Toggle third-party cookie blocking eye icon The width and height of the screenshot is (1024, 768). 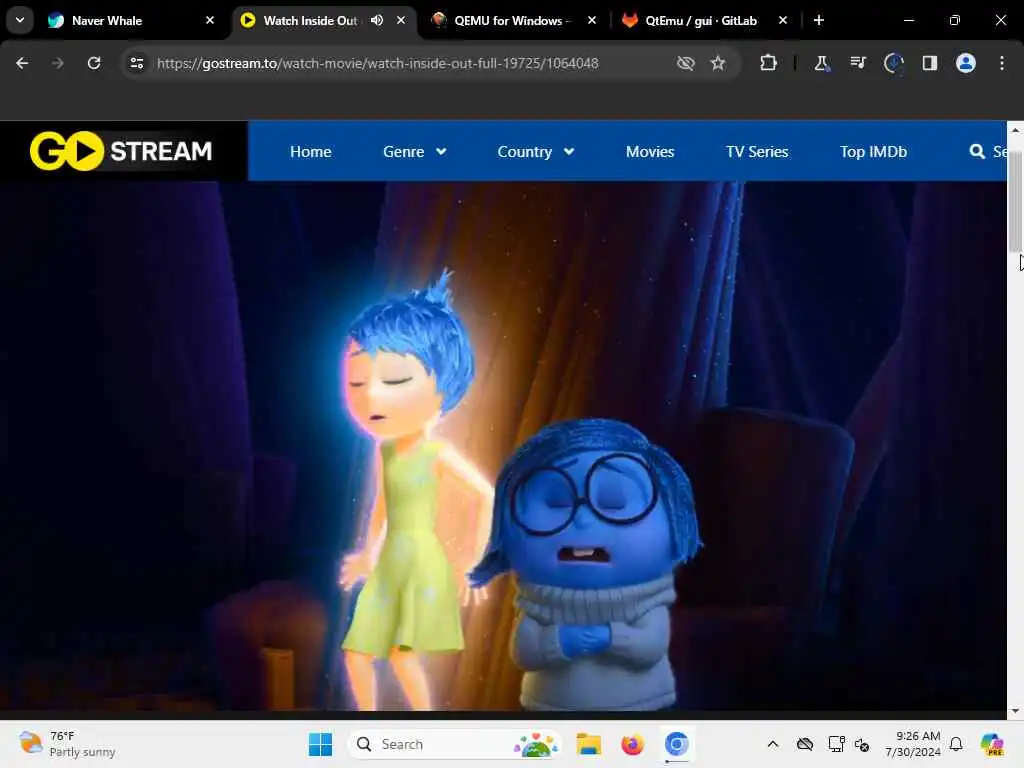[x=685, y=63]
